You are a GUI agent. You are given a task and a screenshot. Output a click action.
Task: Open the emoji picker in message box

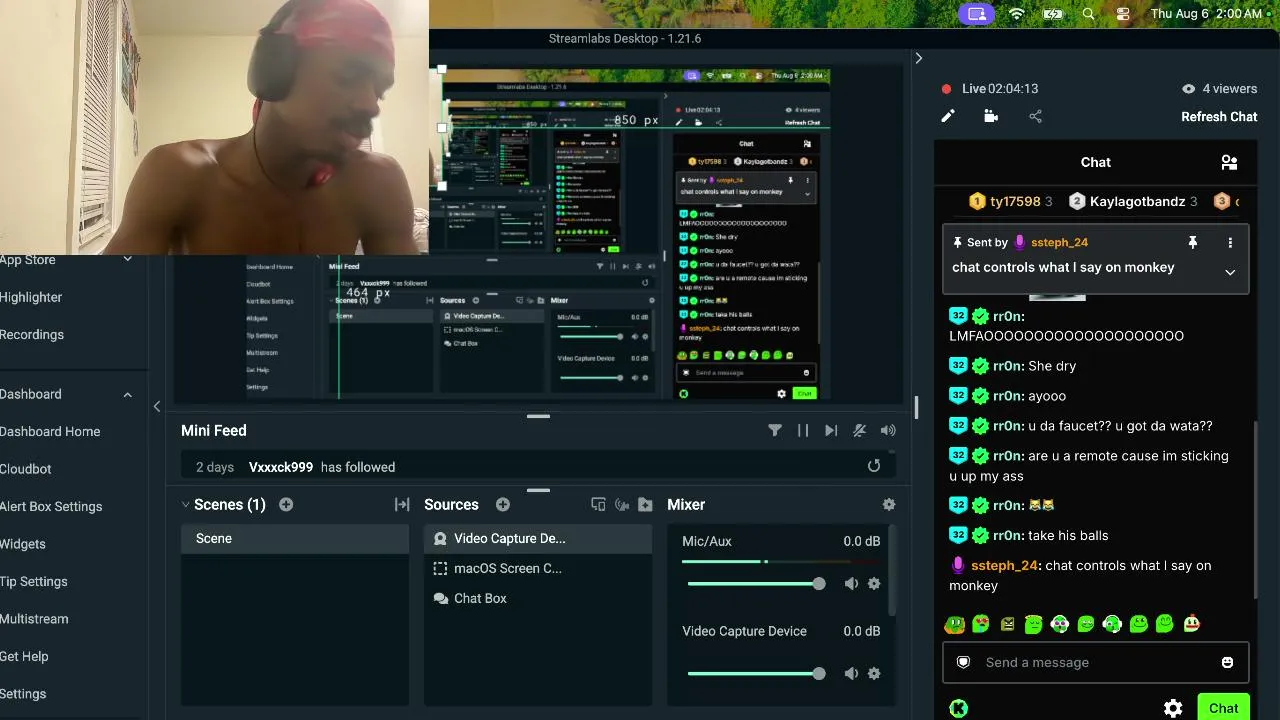tap(1227, 662)
